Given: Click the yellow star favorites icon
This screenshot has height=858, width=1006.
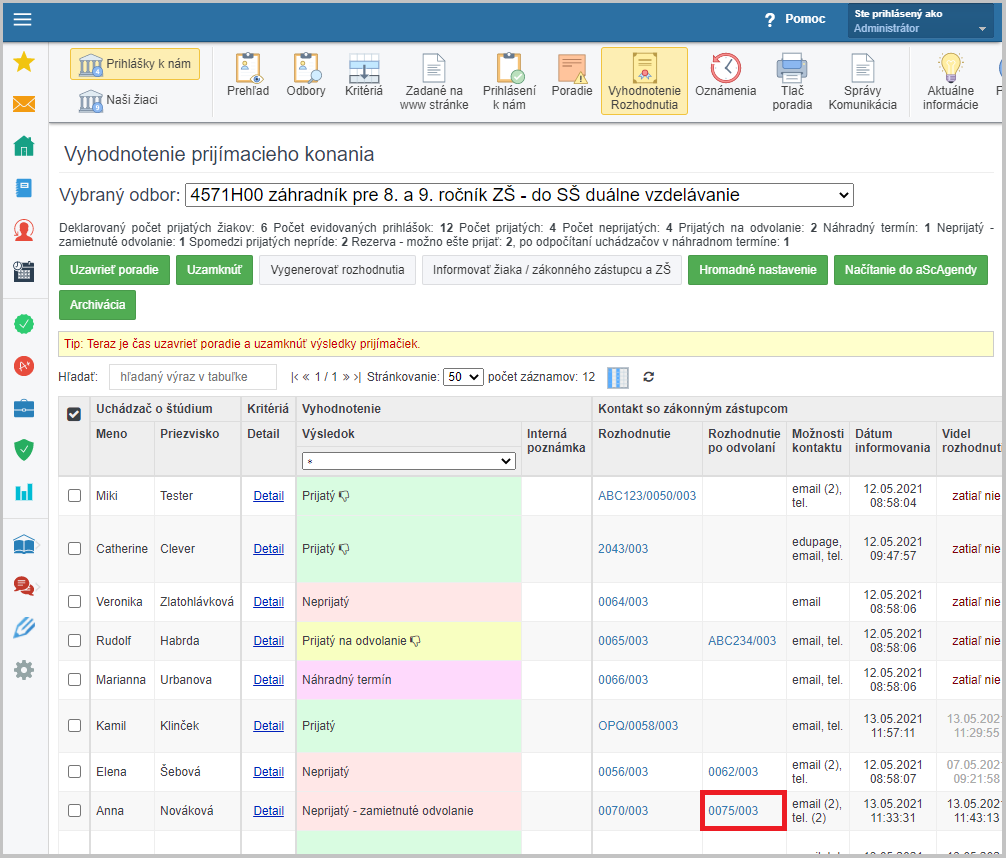Looking at the screenshot, I should tap(24, 63).
